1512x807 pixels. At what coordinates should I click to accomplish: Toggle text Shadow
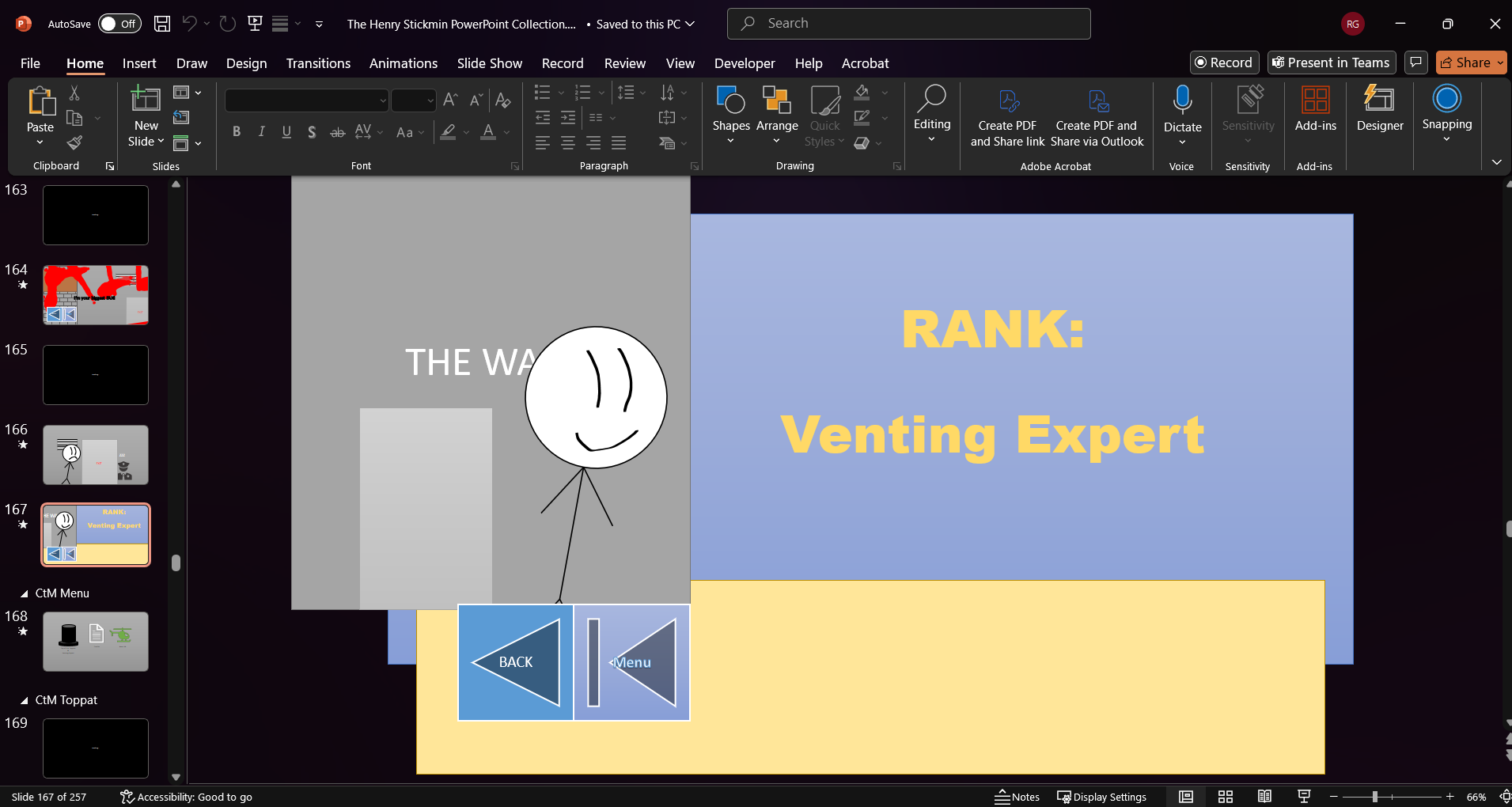coord(312,132)
